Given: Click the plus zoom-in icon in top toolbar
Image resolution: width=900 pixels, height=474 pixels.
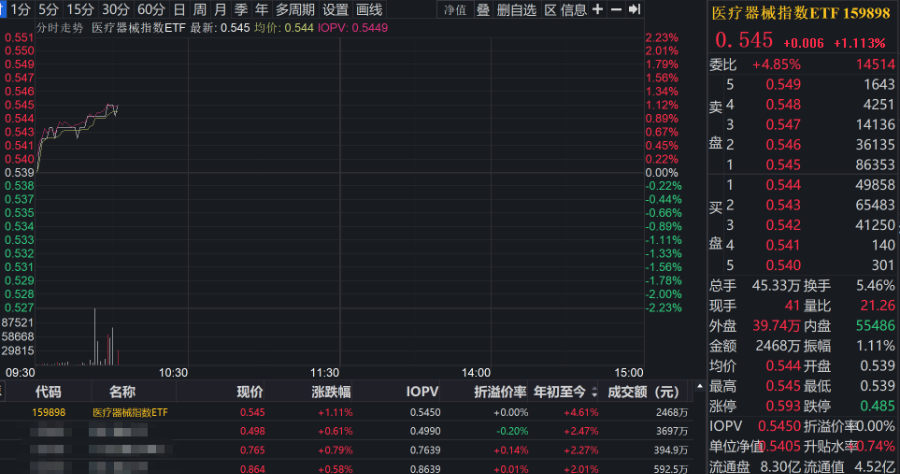Looking at the screenshot, I should [x=597, y=10].
